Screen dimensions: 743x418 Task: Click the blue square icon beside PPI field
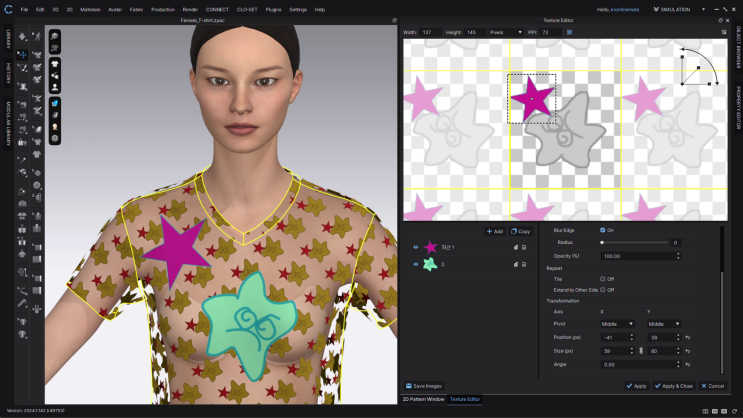569,32
